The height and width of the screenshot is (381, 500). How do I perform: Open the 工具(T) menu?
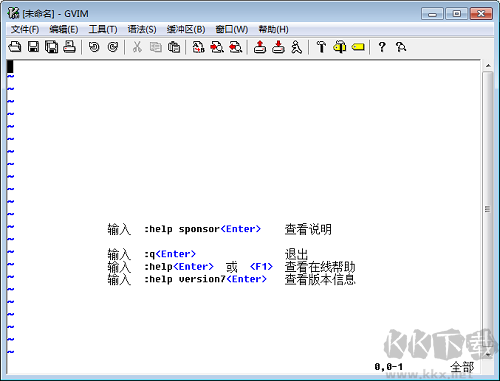[103, 29]
